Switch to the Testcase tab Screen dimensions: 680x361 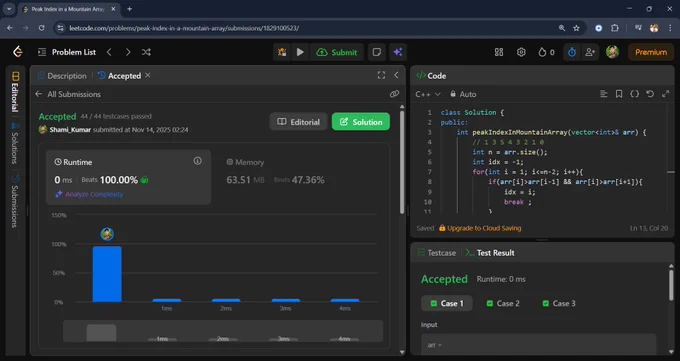click(436, 253)
